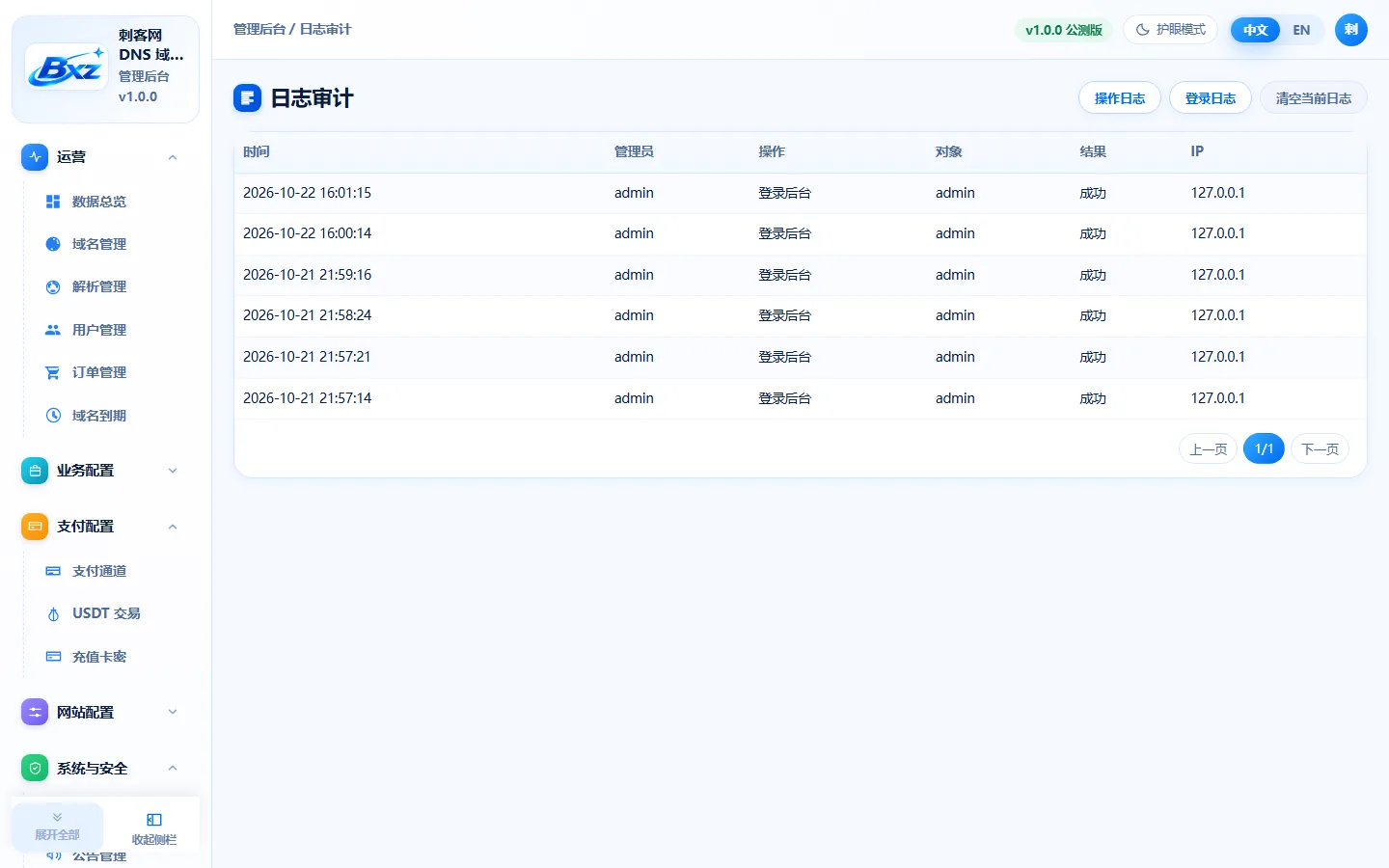
Task: Click the 支付通道 card icon
Action: [x=53, y=571]
